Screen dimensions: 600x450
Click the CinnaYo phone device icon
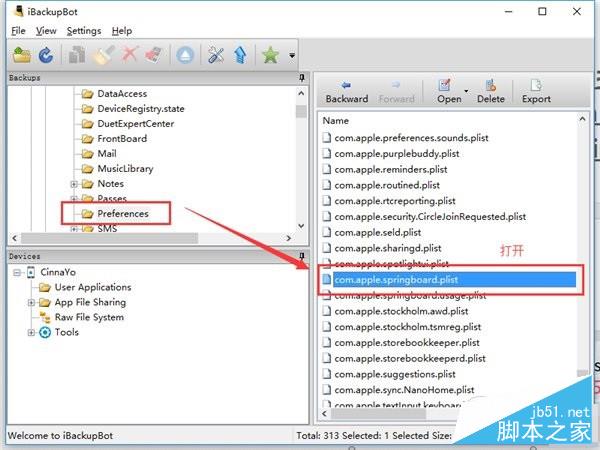coord(31,272)
